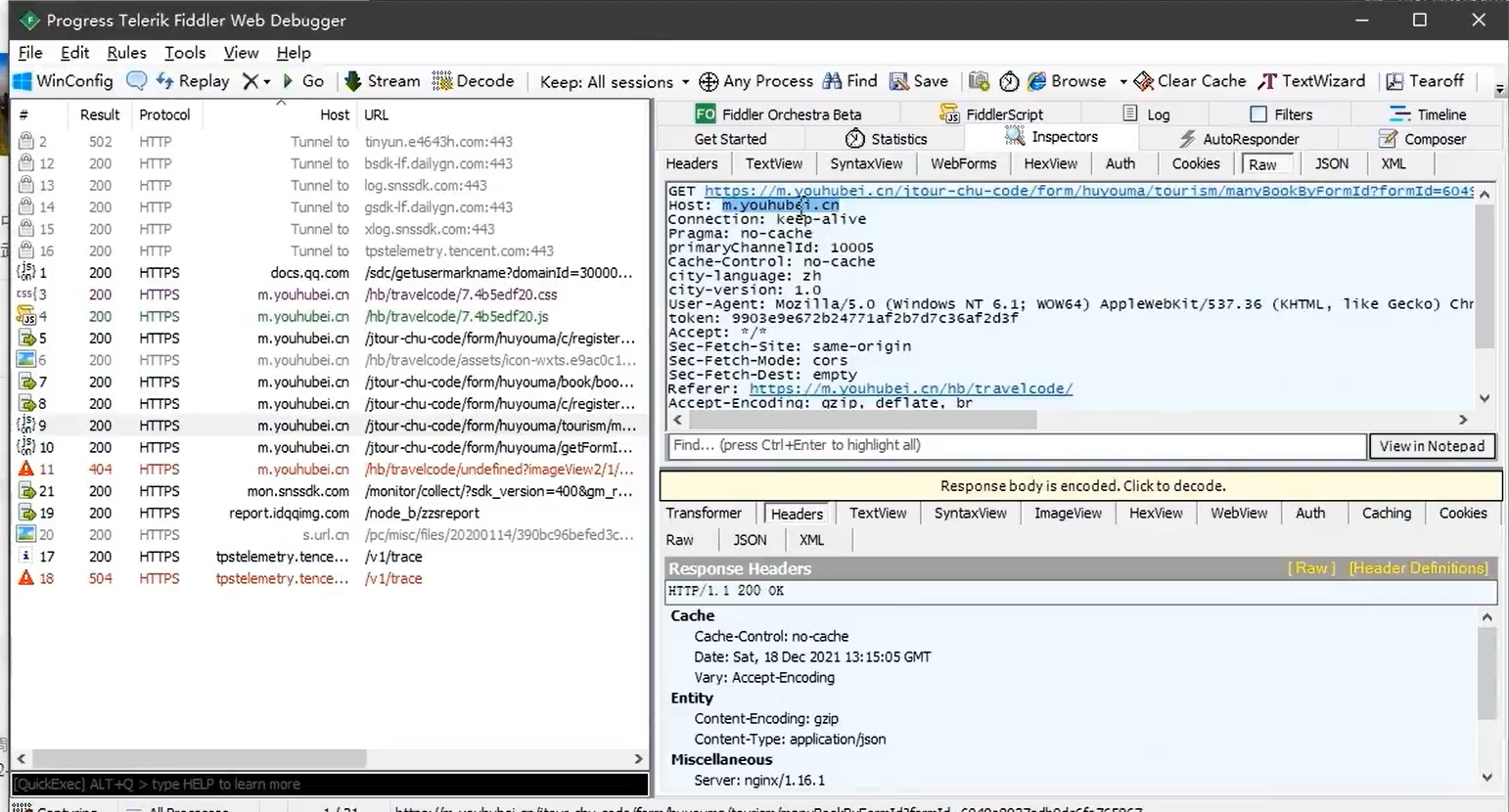Click the [Raw] response headers link

pos(1311,568)
